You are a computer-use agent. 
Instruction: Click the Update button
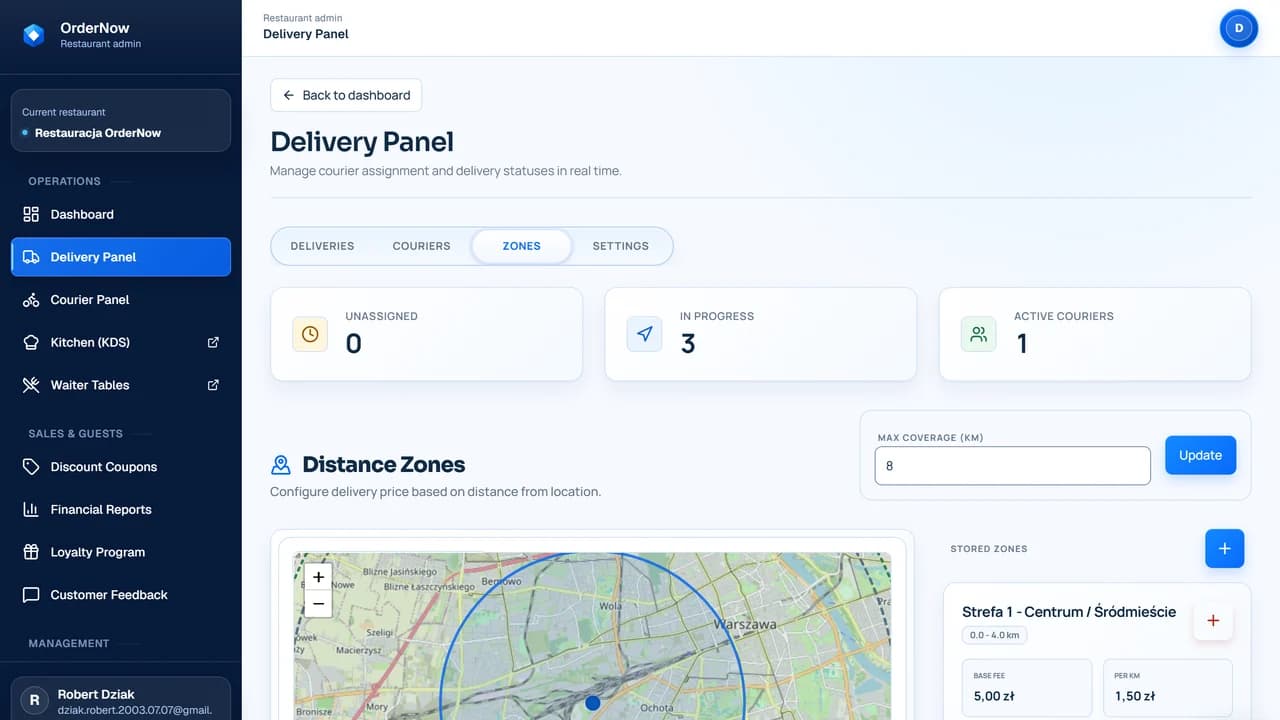(x=1200, y=455)
